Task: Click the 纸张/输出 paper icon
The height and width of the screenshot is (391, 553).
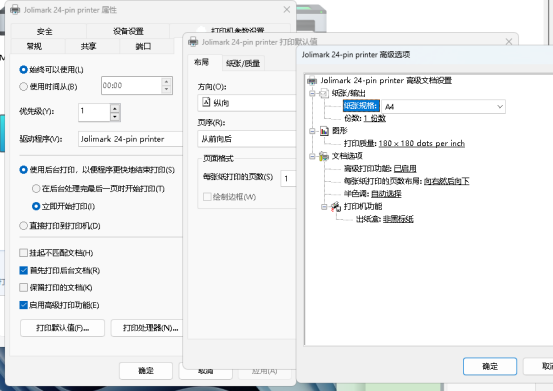Action: (x=324, y=93)
